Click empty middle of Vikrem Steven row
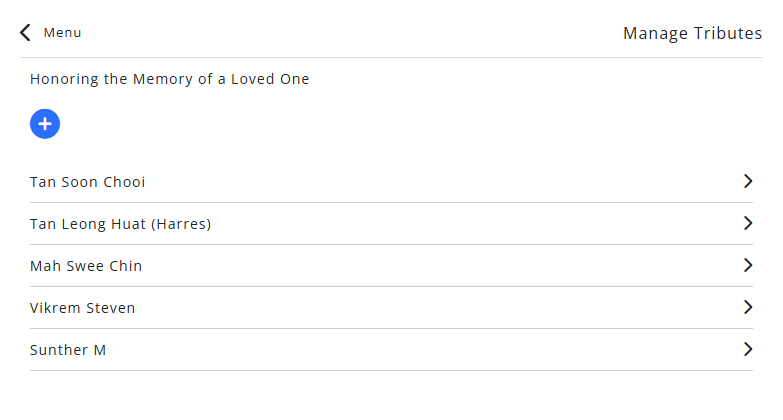783x420 pixels. point(400,308)
